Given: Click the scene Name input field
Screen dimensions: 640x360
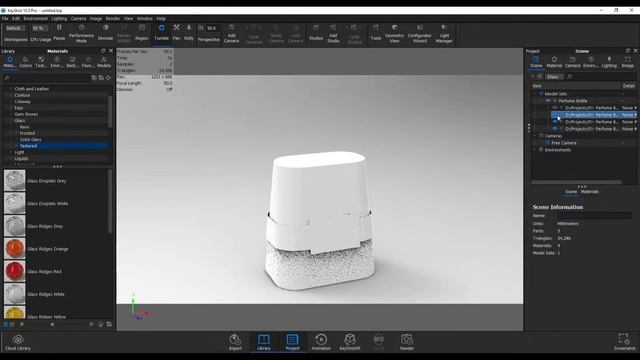Looking at the screenshot, I should pos(594,216).
